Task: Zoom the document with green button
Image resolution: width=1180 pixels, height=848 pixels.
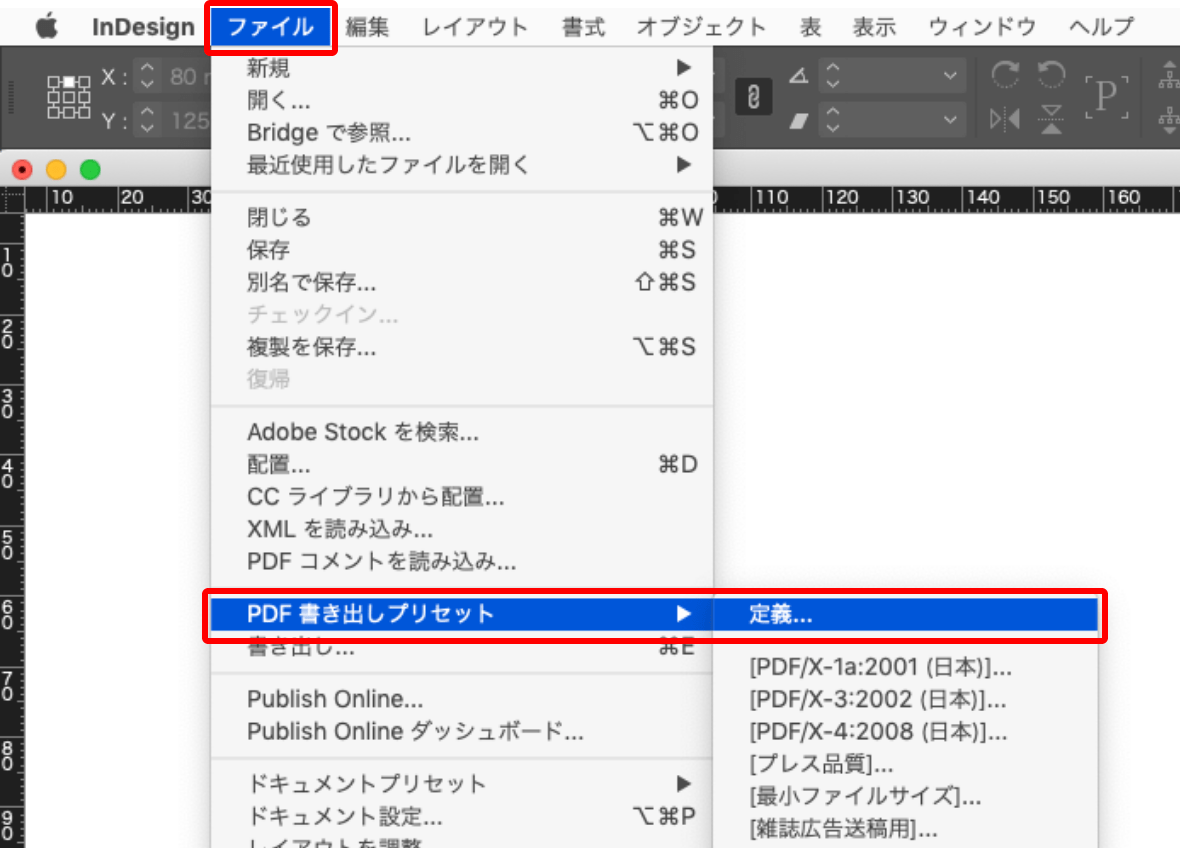Action: tap(90, 170)
